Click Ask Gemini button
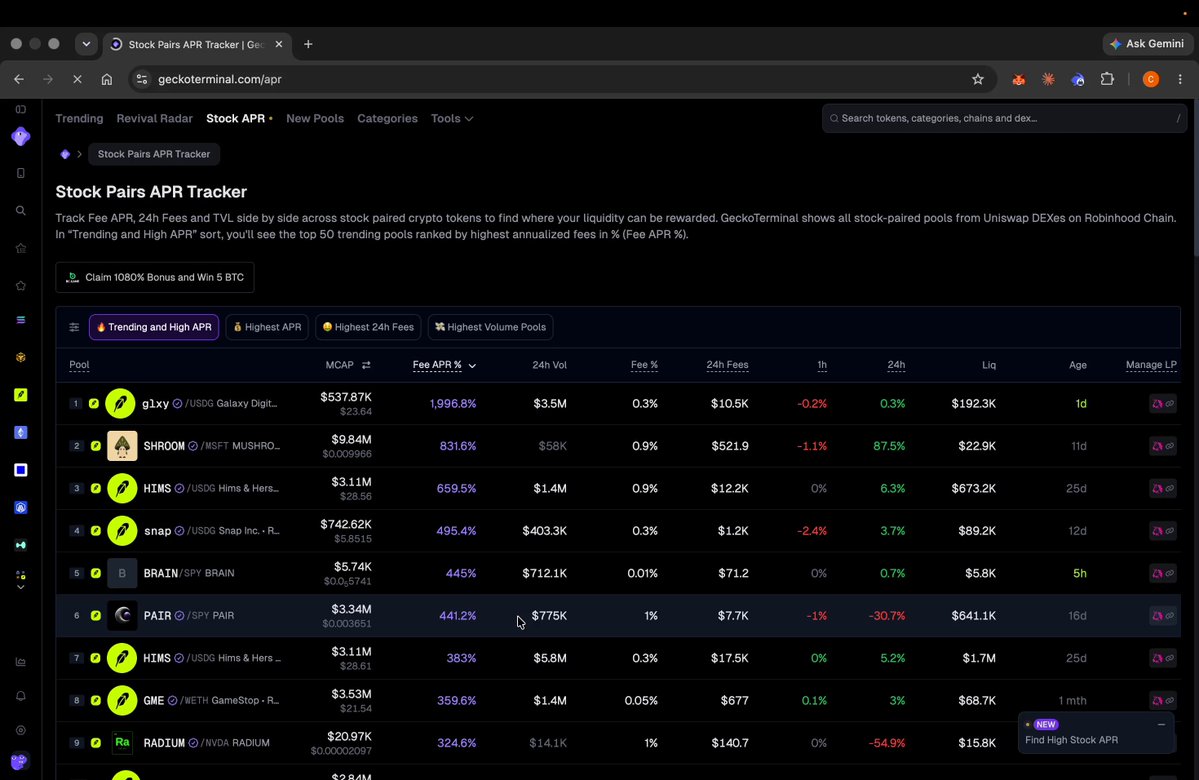The height and width of the screenshot is (780, 1199). click(1147, 44)
